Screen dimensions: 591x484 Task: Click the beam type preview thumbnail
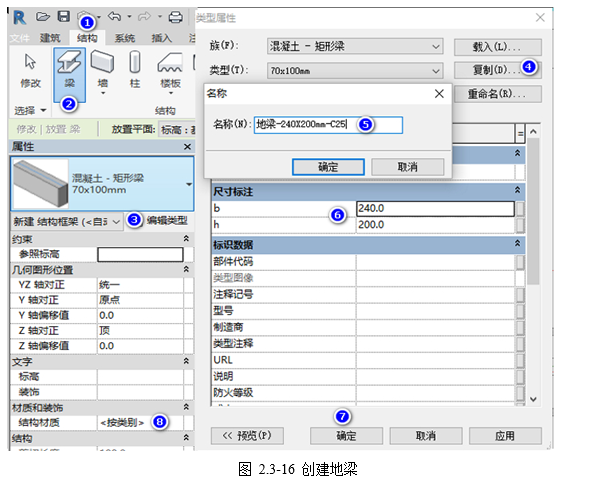[40, 183]
